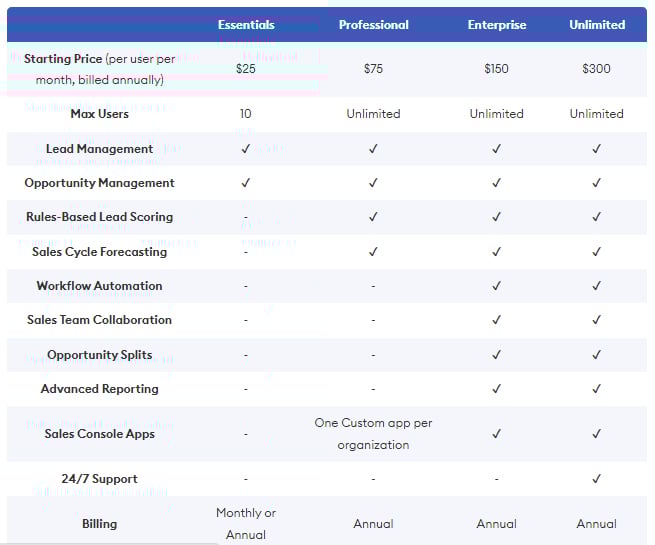The height and width of the screenshot is (545, 655).
Task: Click the "One Custom app per organization" cell
Action: coord(373,434)
